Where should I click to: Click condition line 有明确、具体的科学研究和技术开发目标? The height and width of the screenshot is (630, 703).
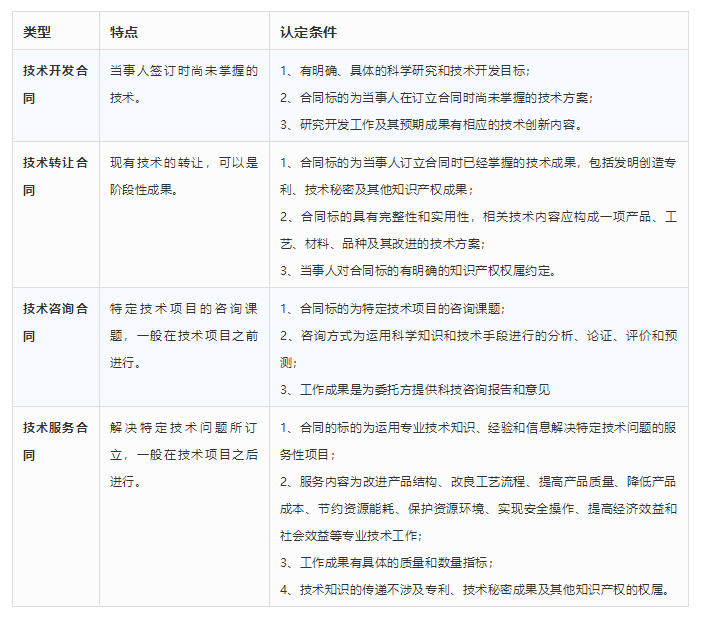click(x=405, y=71)
